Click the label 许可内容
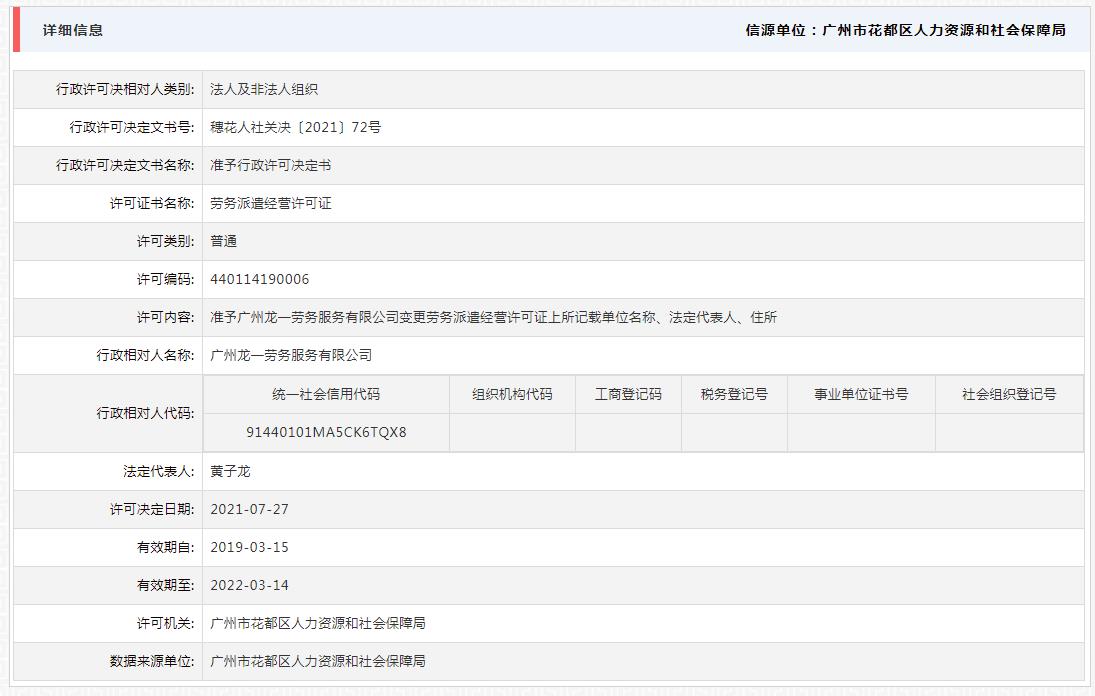1095x696 pixels. point(166,317)
